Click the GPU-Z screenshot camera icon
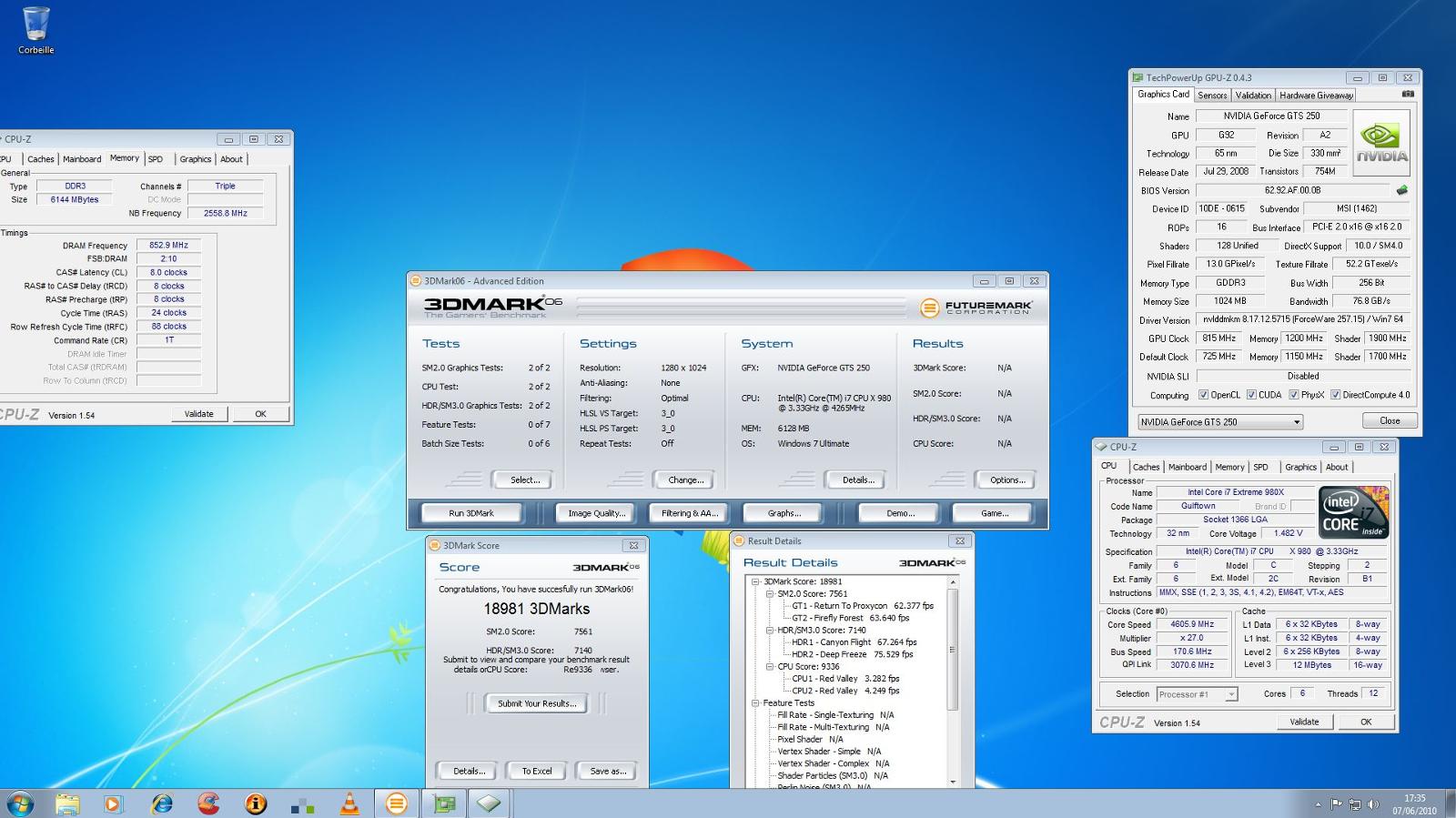The width and height of the screenshot is (1456, 818). point(1407,94)
